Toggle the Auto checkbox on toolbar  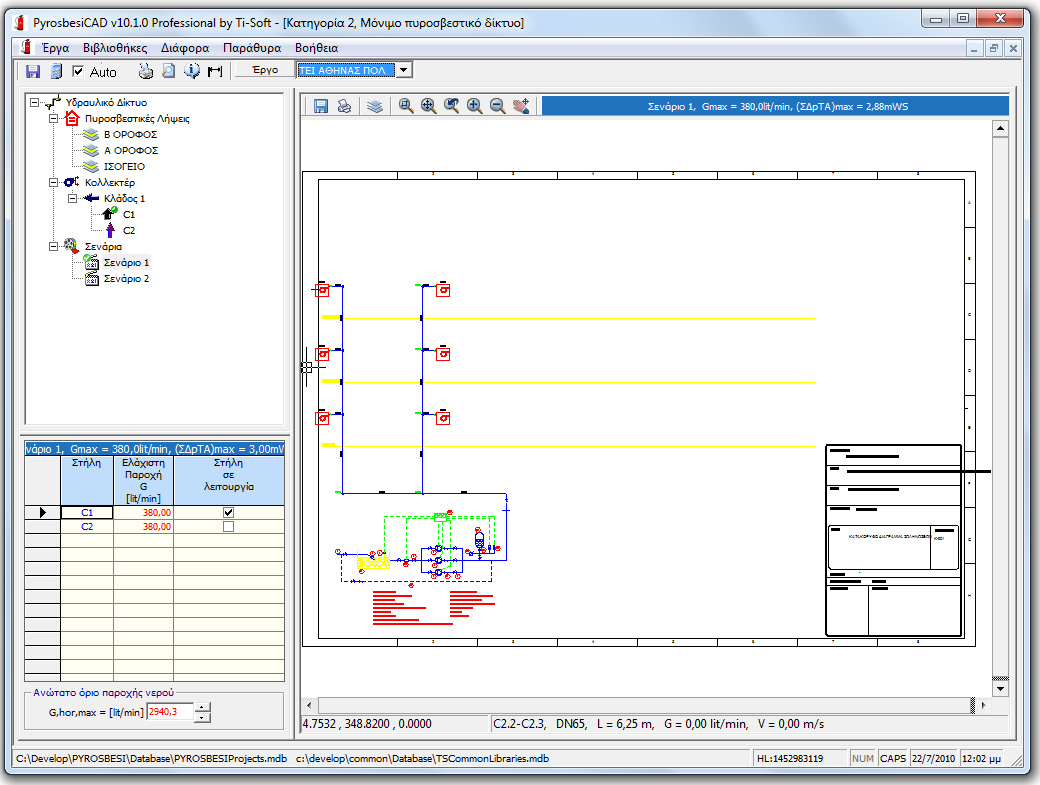pos(78,71)
